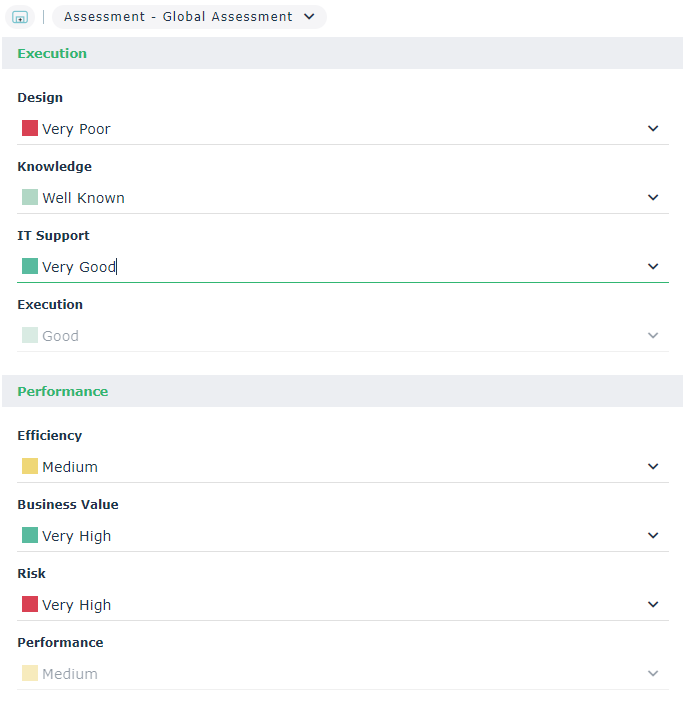Click the light green Well Known swatch
Viewport: 683px width, 714px height.
coord(30,198)
